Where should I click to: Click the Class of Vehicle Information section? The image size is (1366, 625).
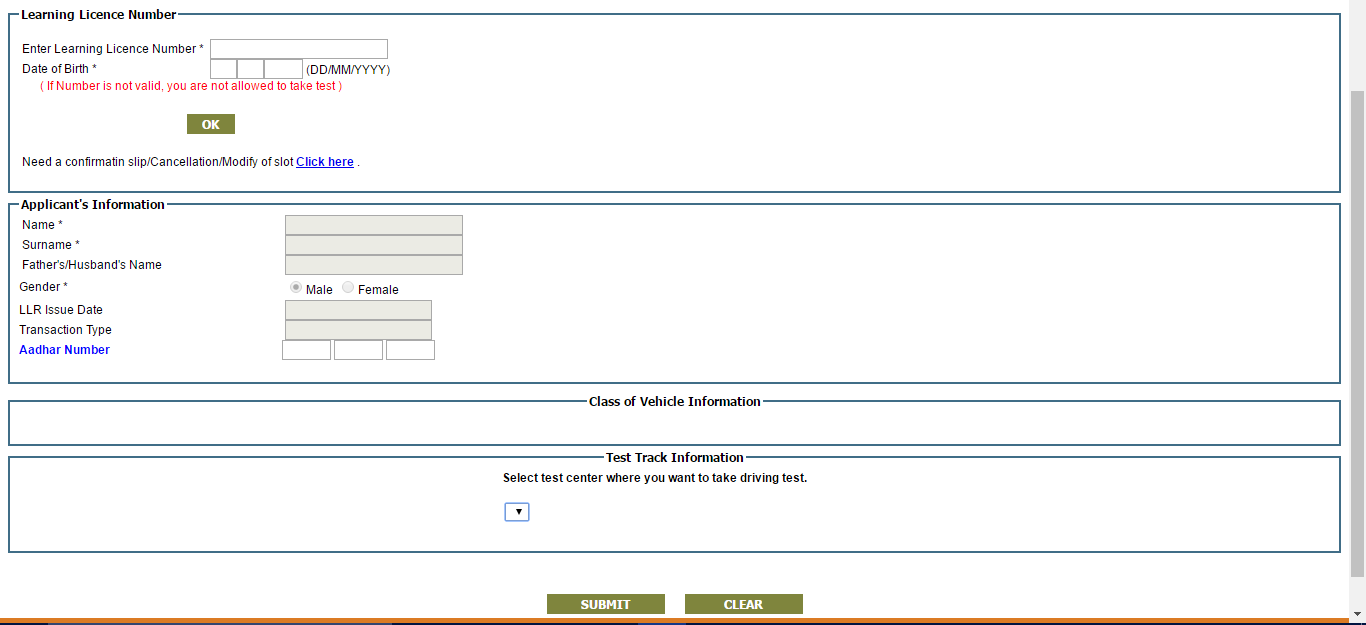pos(675,422)
